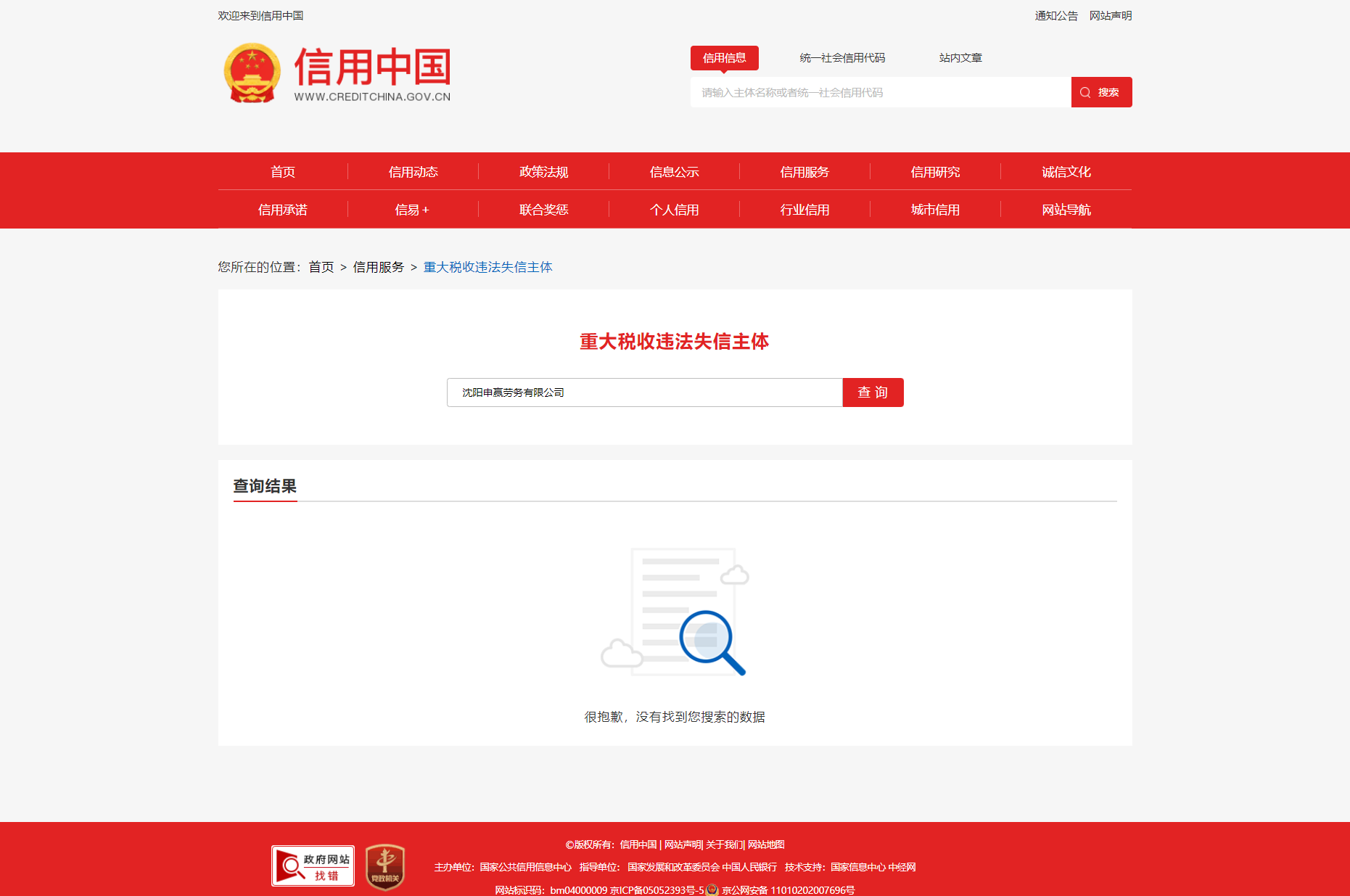Open the 国家公共信用信息中心 footer link
1350x896 pixels.
pyautogui.click(x=526, y=867)
